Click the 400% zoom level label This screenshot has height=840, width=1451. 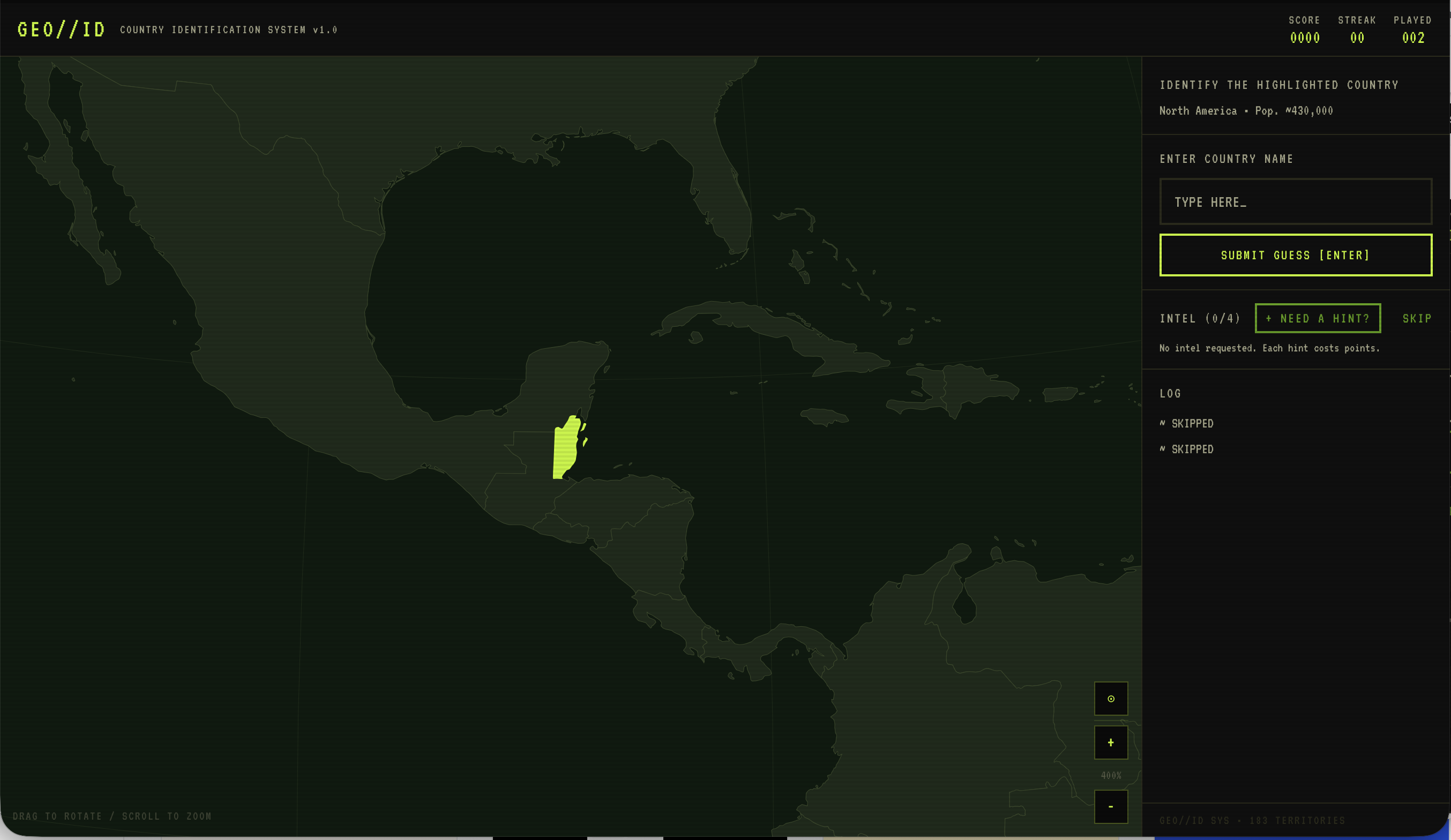coord(1111,776)
